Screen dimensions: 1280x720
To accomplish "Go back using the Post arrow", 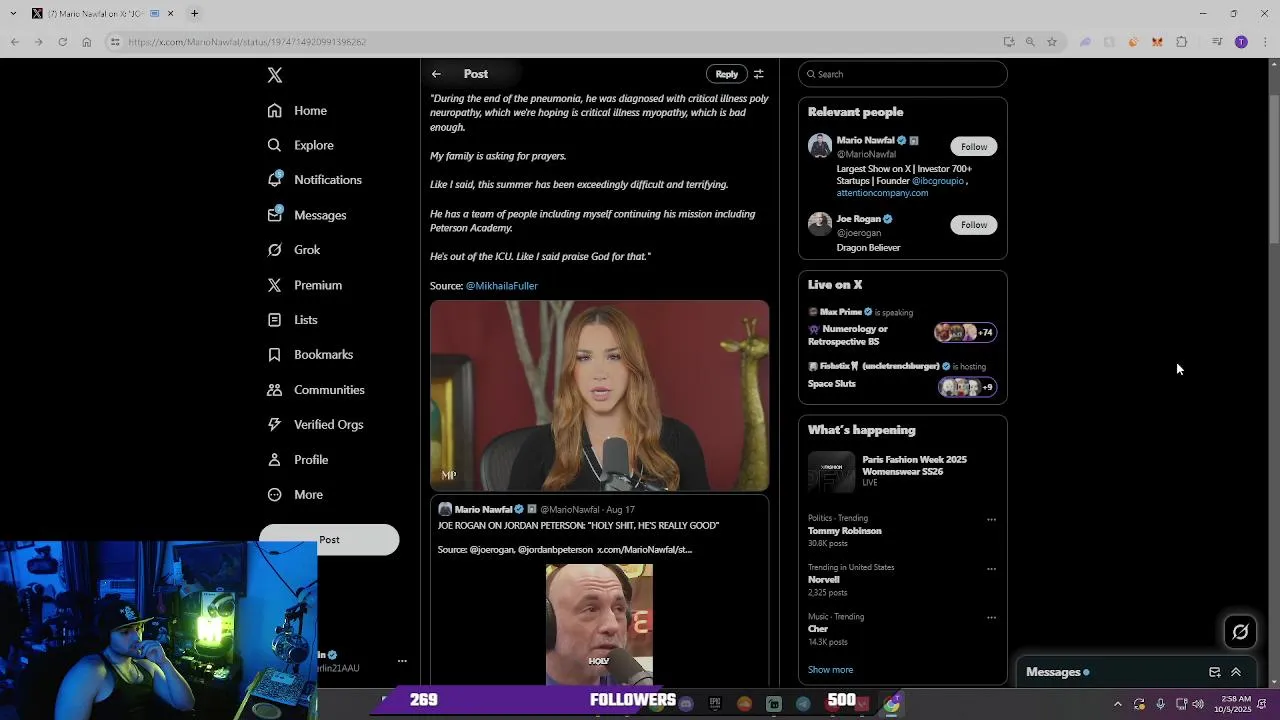I will (x=436, y=74).
